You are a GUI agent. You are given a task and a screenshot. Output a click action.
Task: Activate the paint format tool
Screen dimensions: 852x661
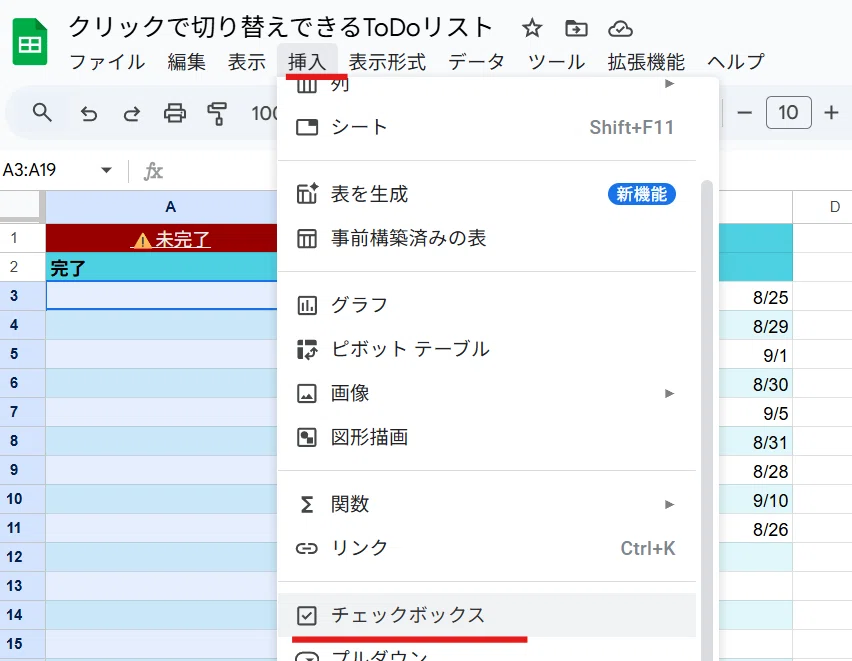point(217,114)
